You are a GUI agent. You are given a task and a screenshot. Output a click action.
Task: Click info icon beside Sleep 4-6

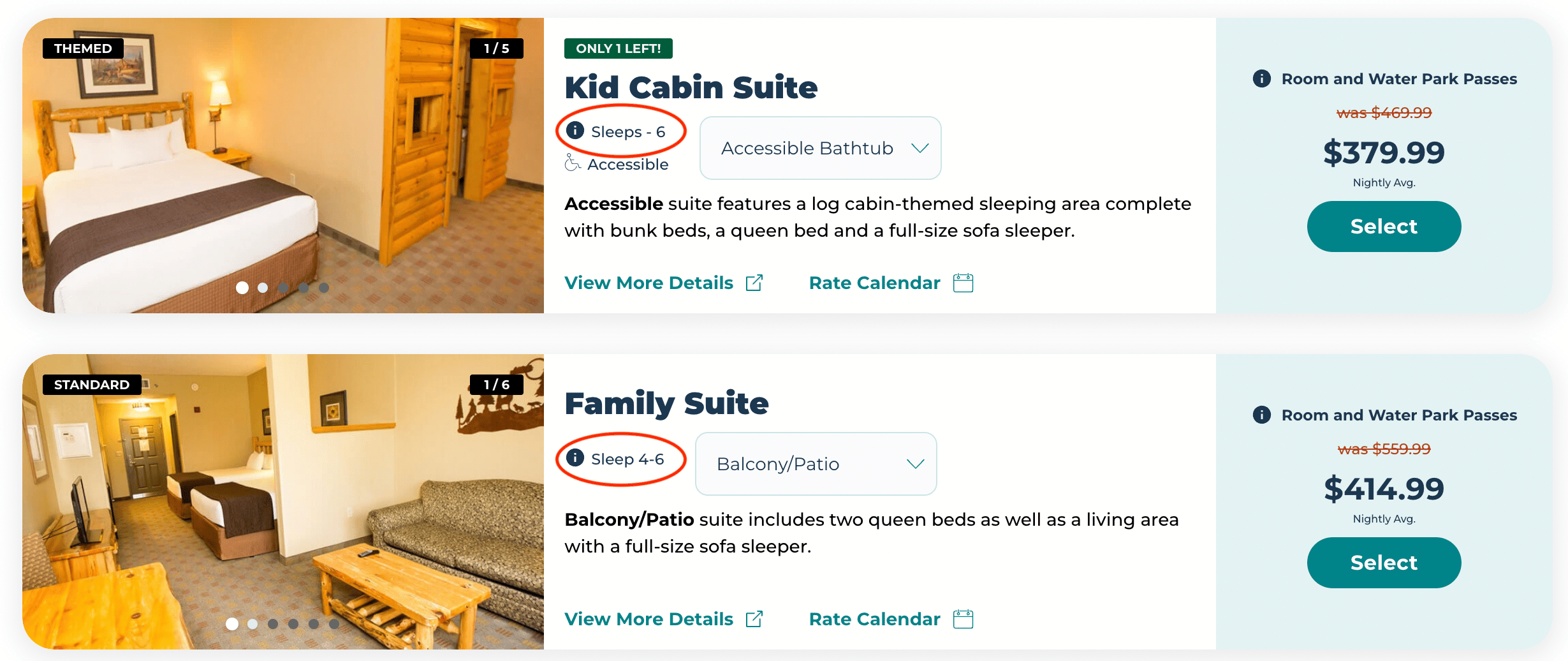point(575,457)
